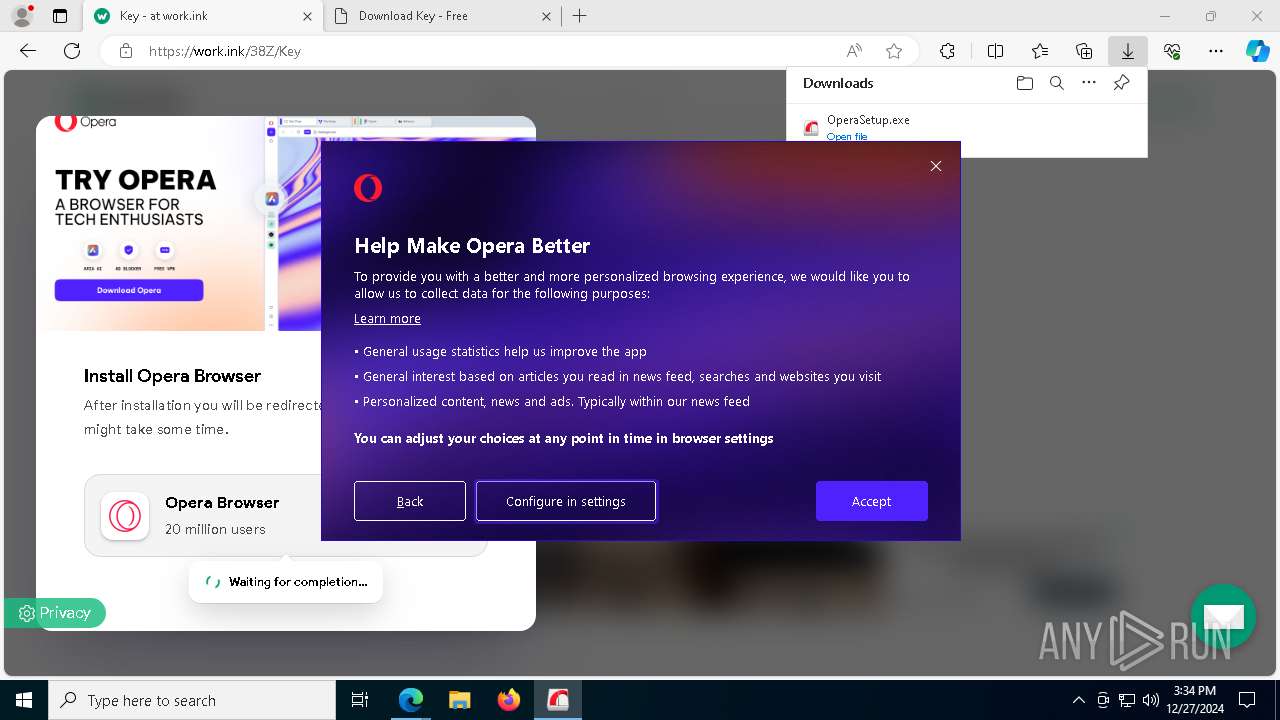Open Firefox from taskbar

[x=509, y=700]
